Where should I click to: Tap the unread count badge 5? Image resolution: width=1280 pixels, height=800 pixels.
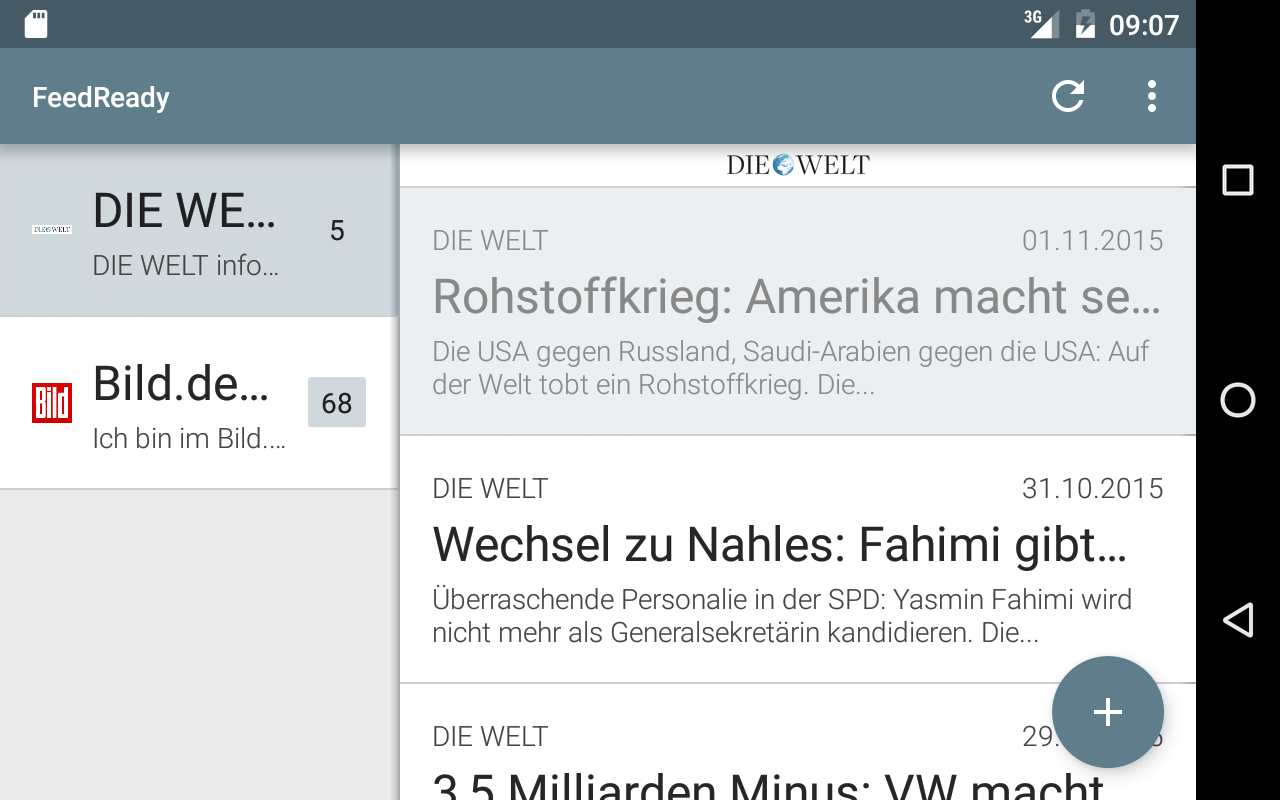click(337, 230)
